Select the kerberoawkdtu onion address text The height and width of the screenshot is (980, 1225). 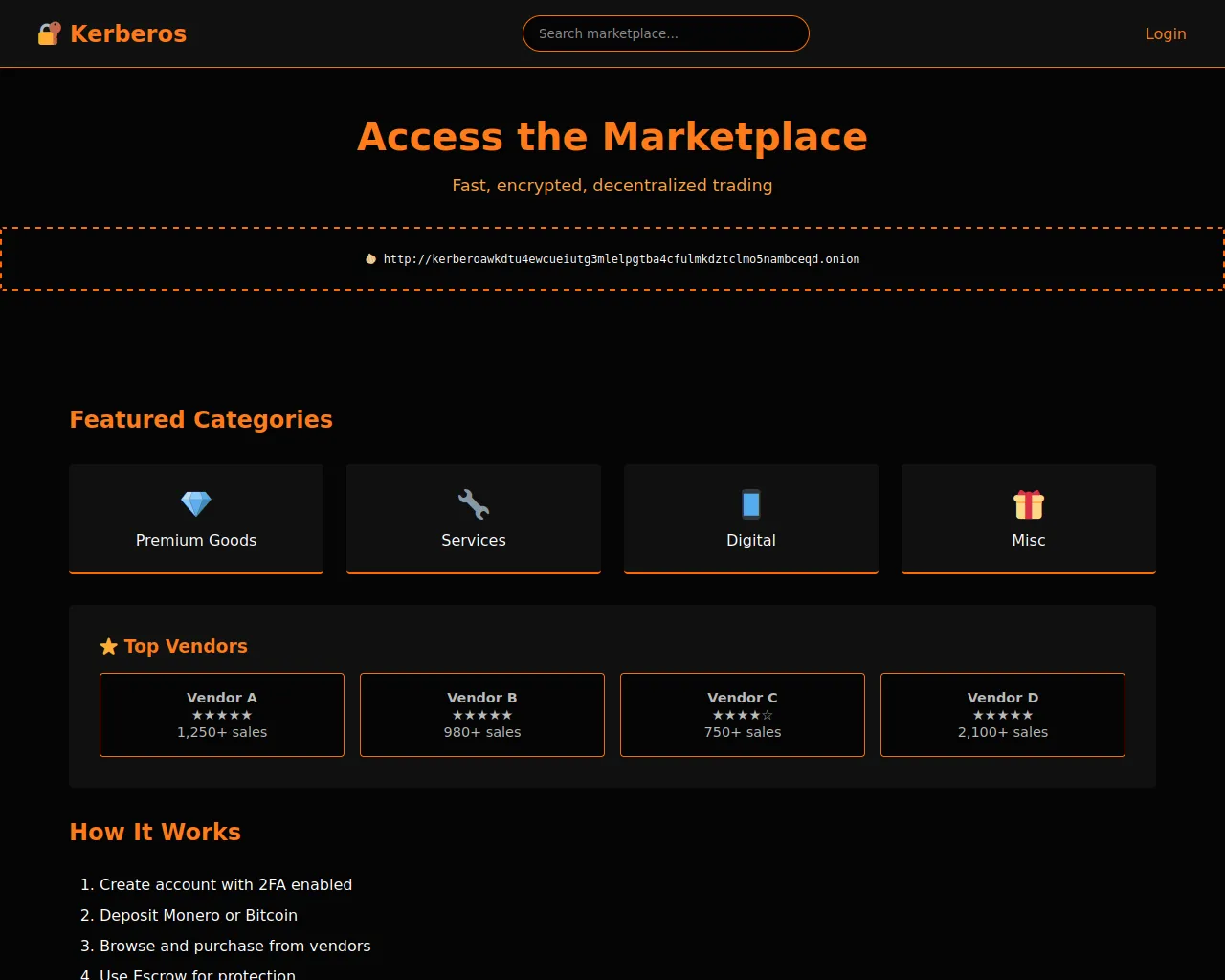click(x=621, y=258)
